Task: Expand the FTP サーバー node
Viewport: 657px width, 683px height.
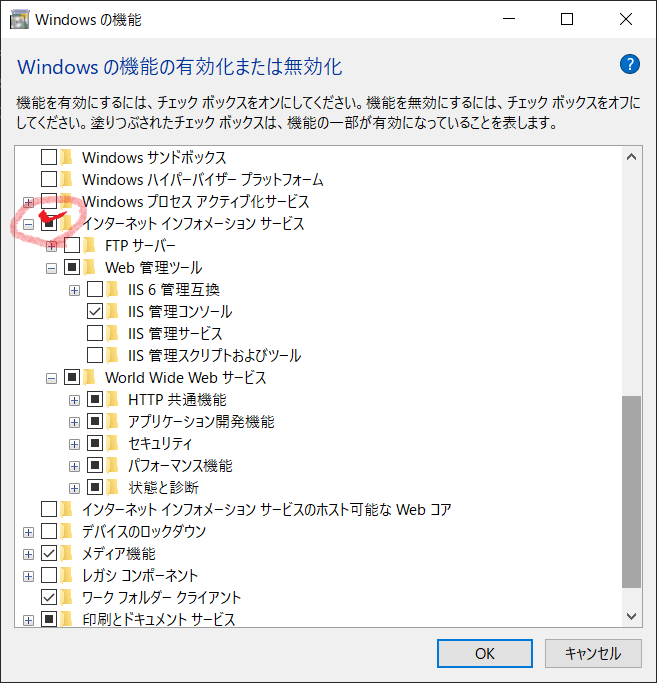Action: (51, 247)
